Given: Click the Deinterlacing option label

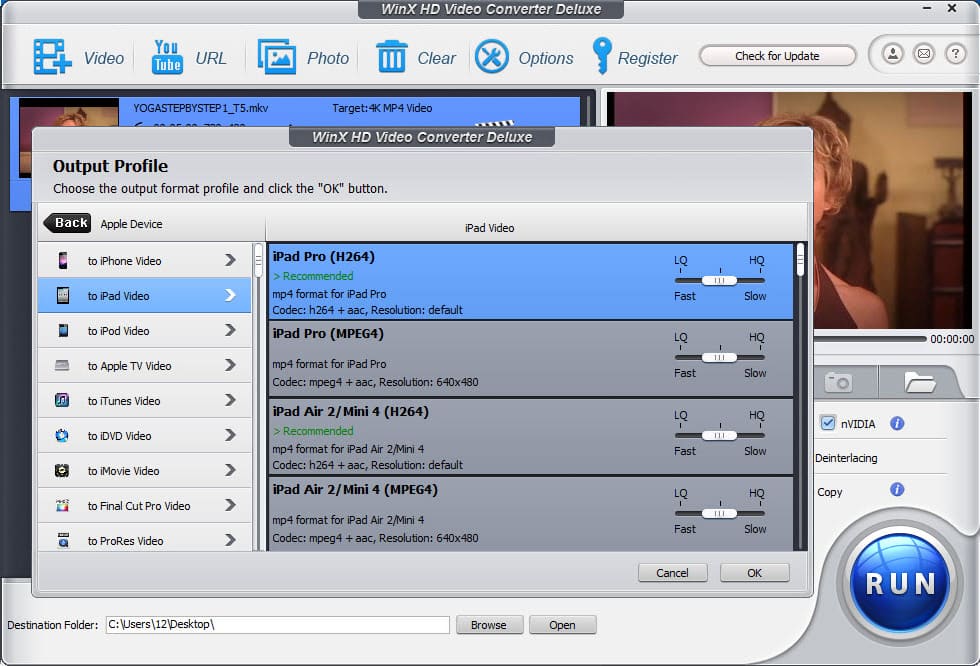Looking at the screenshot, I should (846, 458).
